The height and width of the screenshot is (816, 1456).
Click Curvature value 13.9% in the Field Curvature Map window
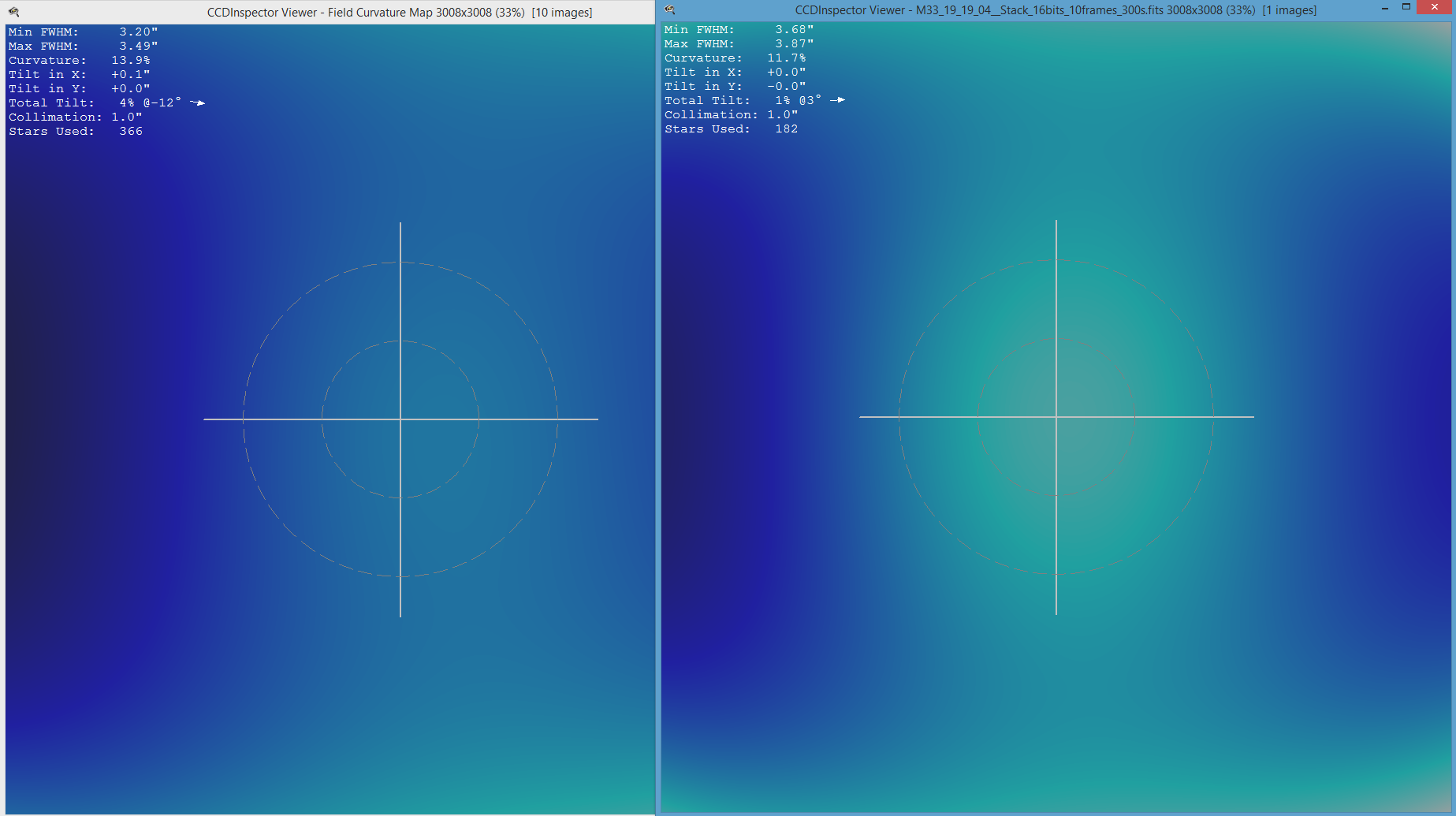pos(130,61)
